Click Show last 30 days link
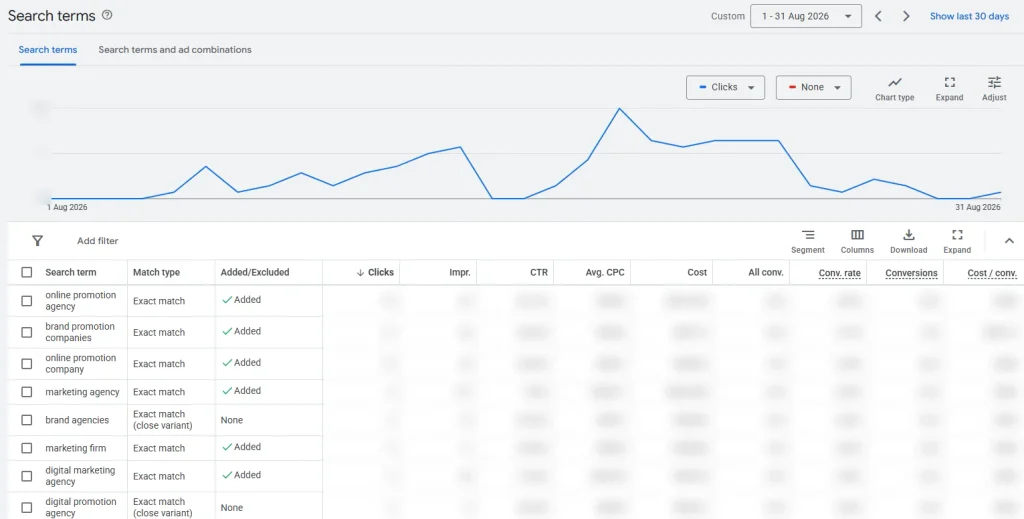1024x519 pixels. [969, 16]
